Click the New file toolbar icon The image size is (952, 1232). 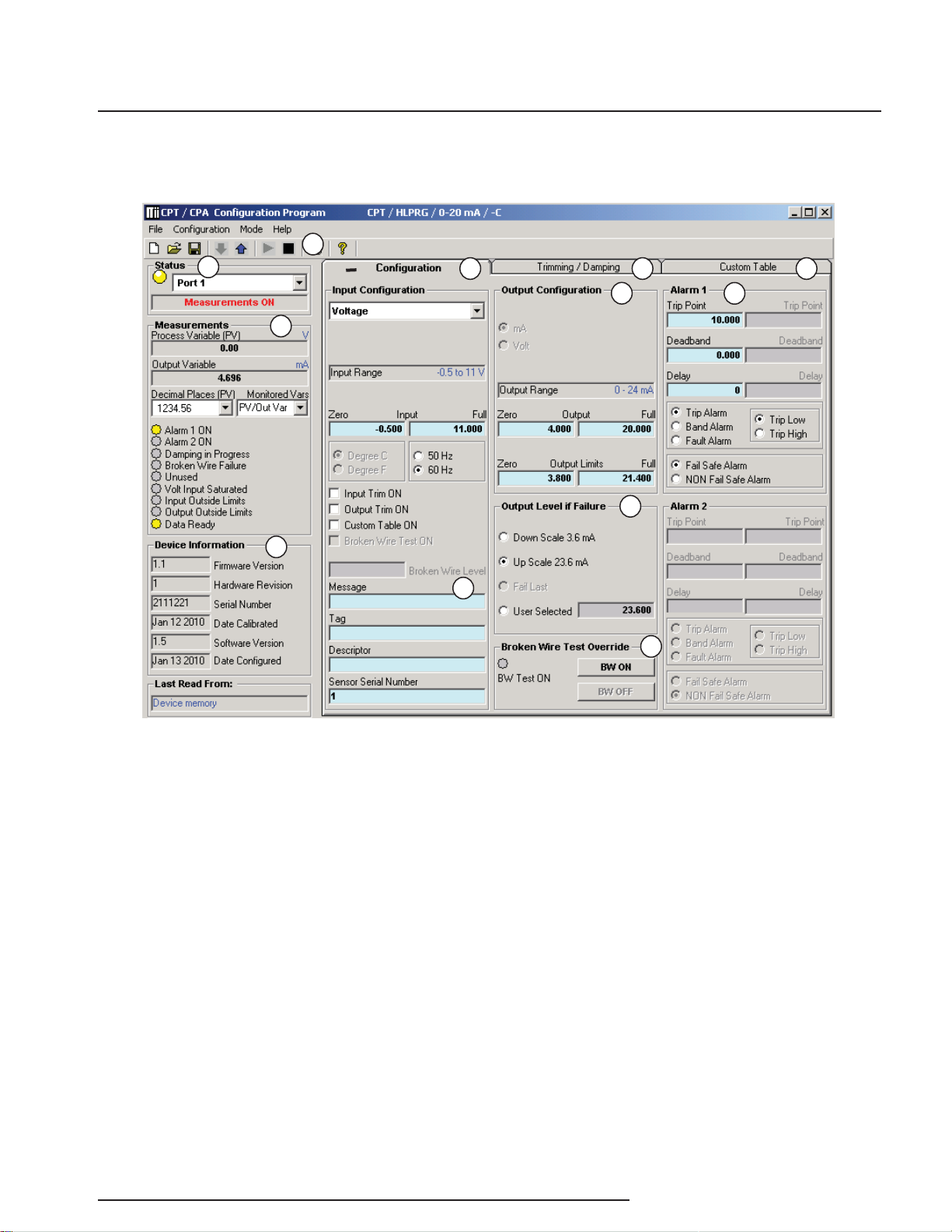[x=154, y=249]
